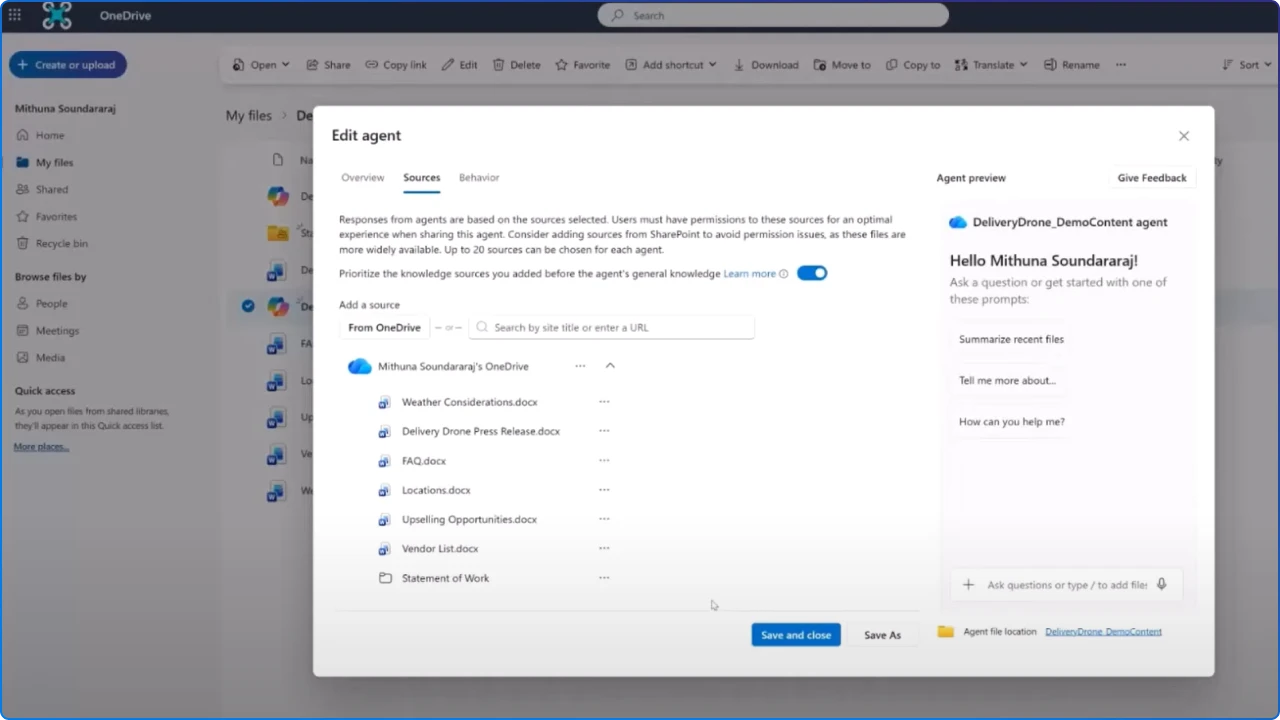Click the microphone icon in the agent chat box
The image size is (1280, 720).
coord(1160,584)
